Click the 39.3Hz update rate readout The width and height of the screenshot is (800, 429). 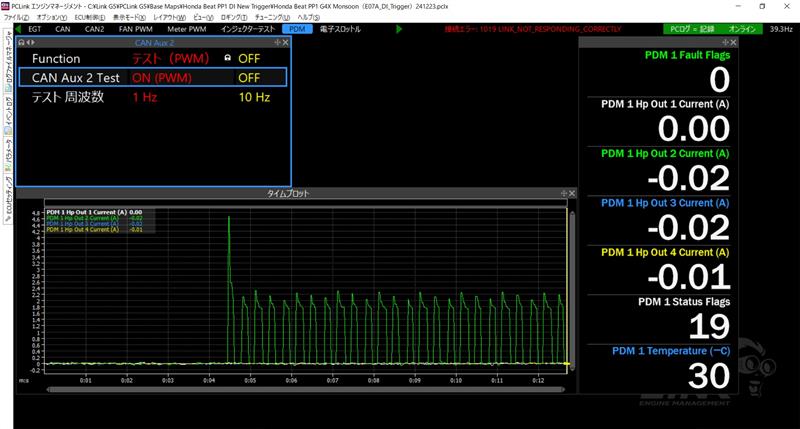781,29
